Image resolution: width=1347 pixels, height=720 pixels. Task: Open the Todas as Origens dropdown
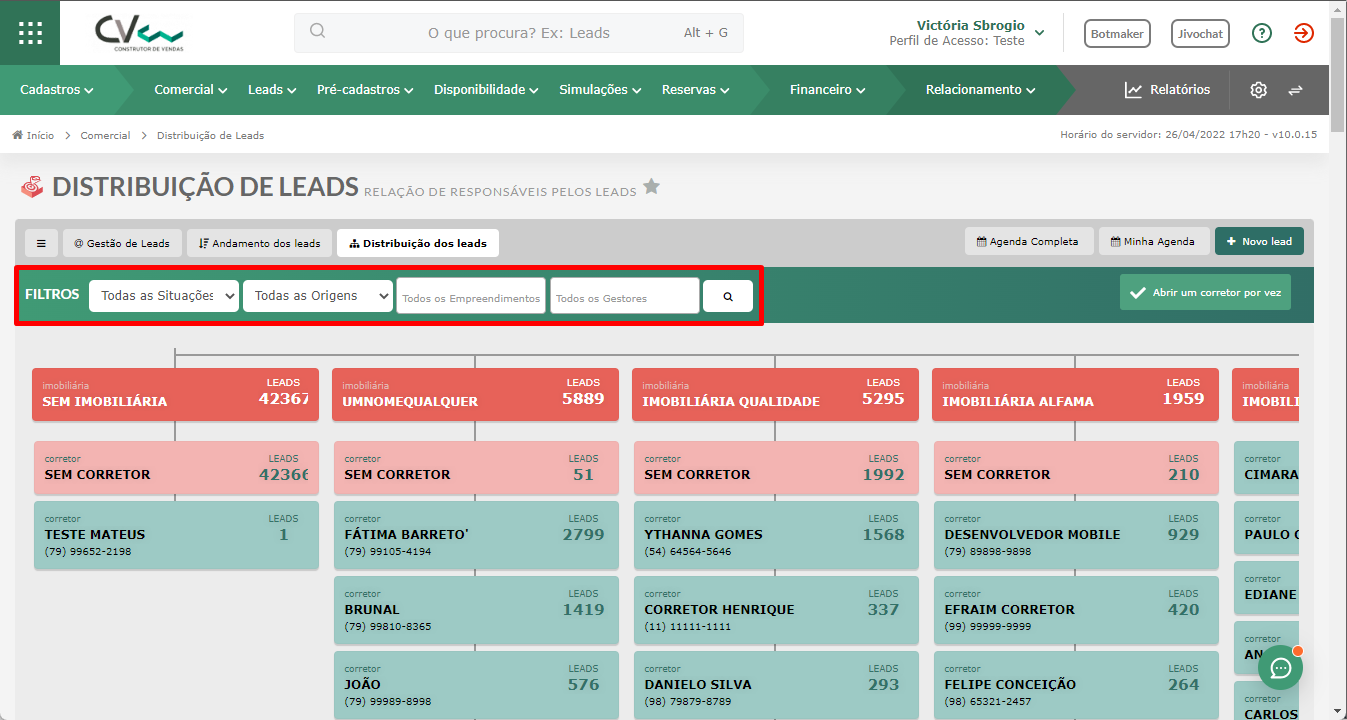point(318,296)
